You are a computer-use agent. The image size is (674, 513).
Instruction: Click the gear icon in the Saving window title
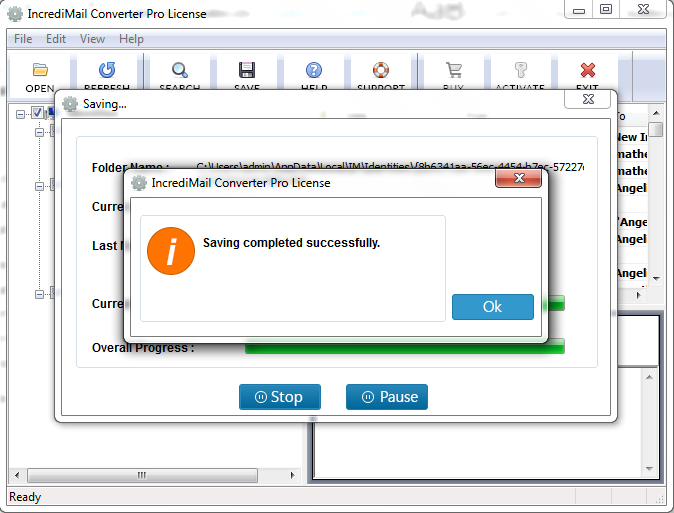(70, 104)
